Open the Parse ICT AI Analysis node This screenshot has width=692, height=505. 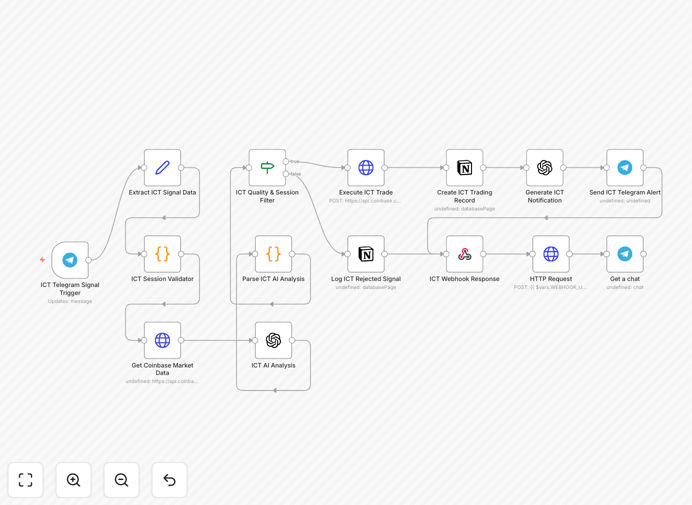click(x=273, y=254)
